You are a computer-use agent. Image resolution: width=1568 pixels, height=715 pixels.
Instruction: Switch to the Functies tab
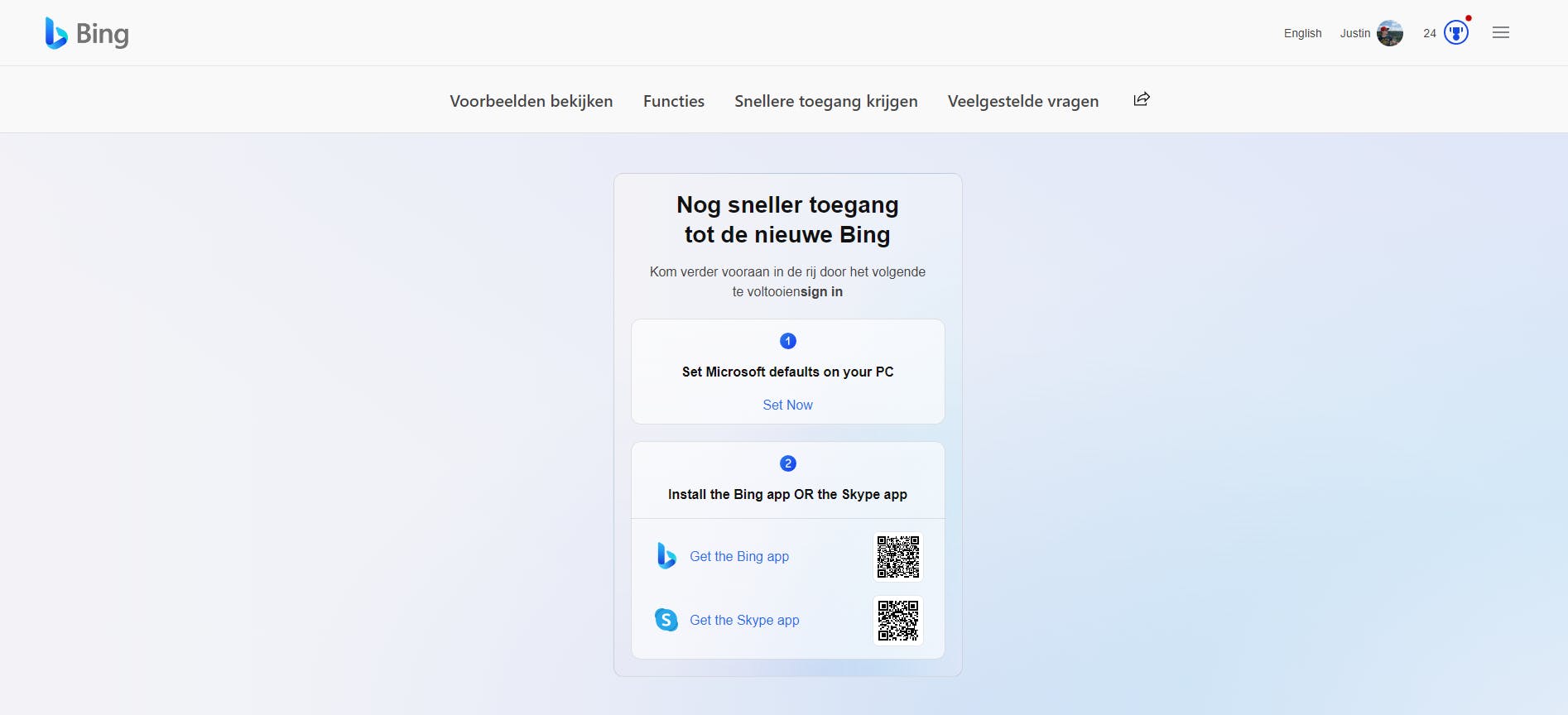[x=674, y=101]
